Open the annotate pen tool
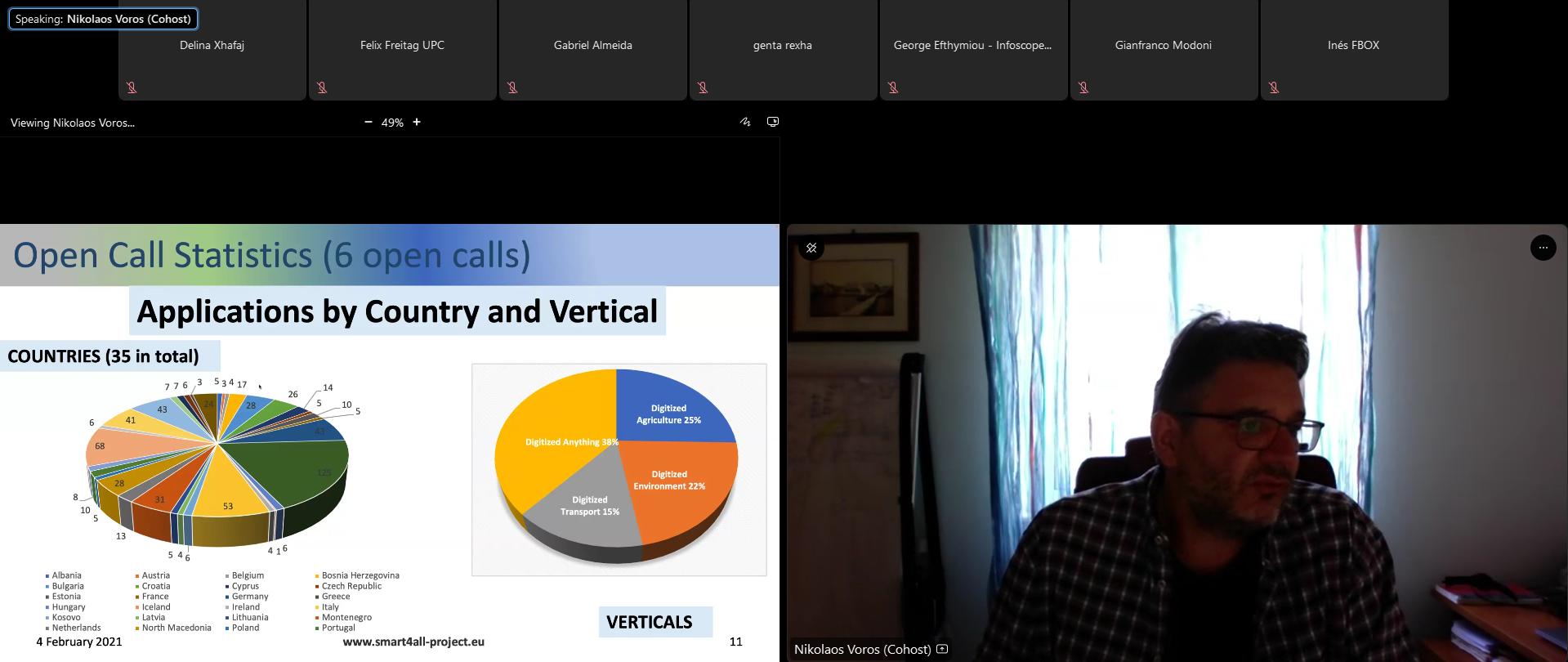The height and width of the screenshot is (662, 1568). pyautogui.click(x=745, y=122)
